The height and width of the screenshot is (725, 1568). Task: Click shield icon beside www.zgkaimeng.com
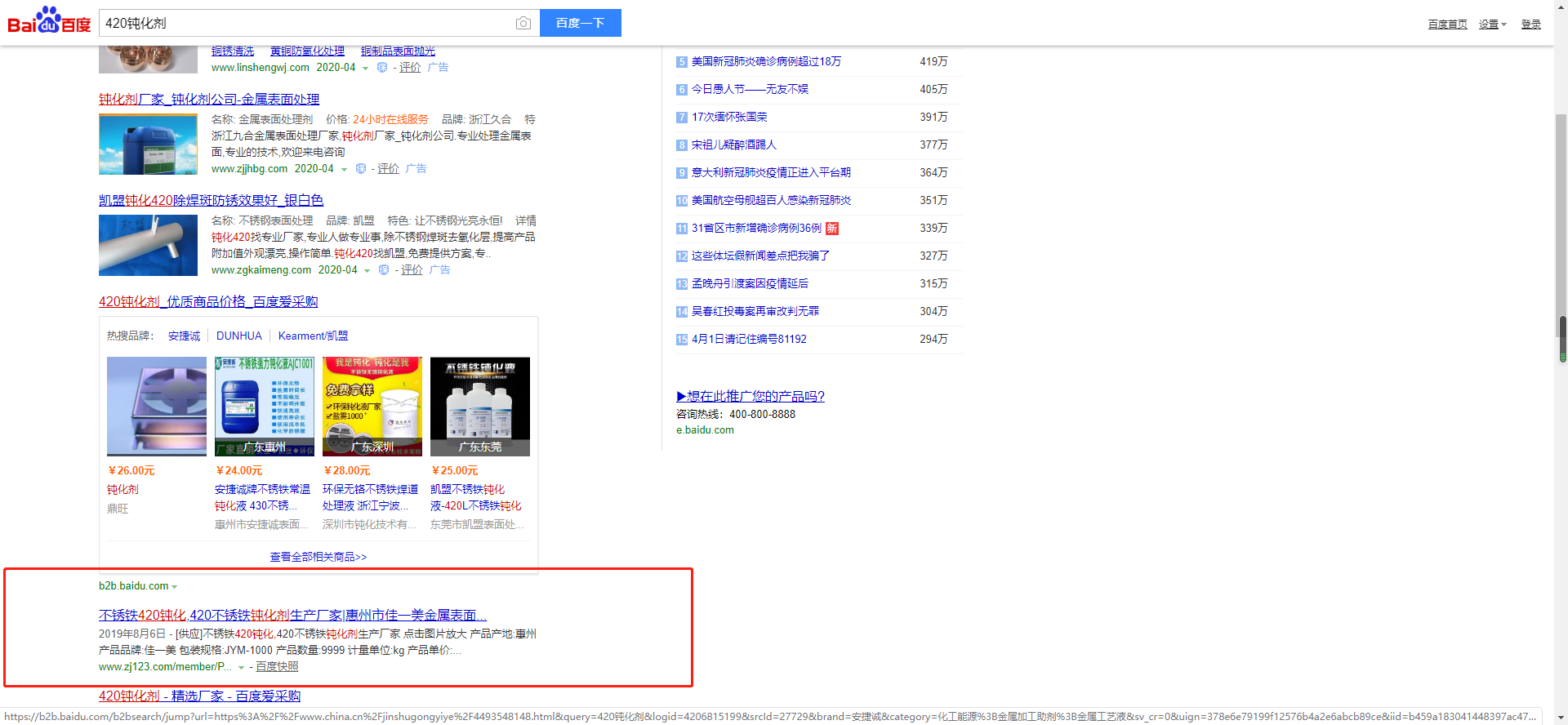384,270
